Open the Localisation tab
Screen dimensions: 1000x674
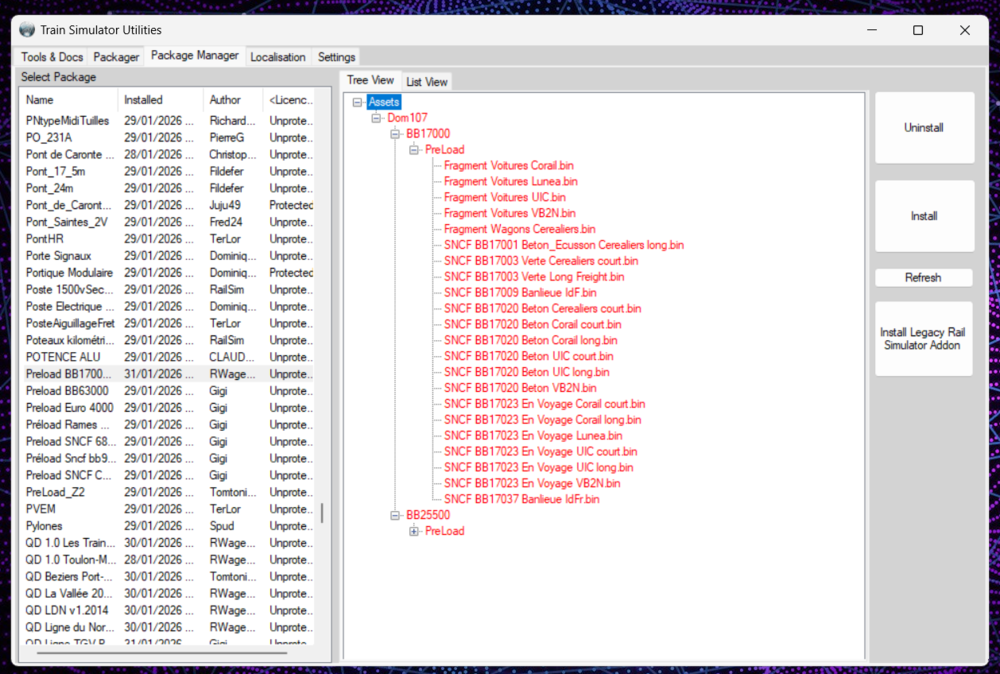(277, 57)
